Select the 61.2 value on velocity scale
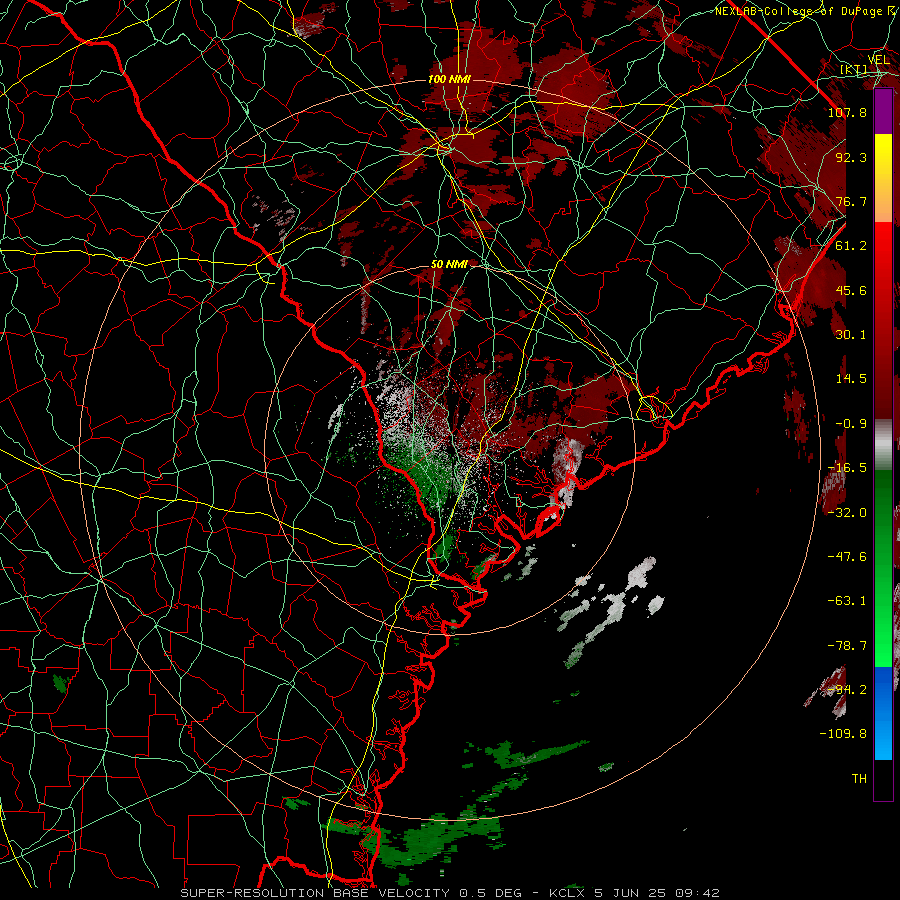Viewport: 900px width, 900px height. tap(851, 246)
